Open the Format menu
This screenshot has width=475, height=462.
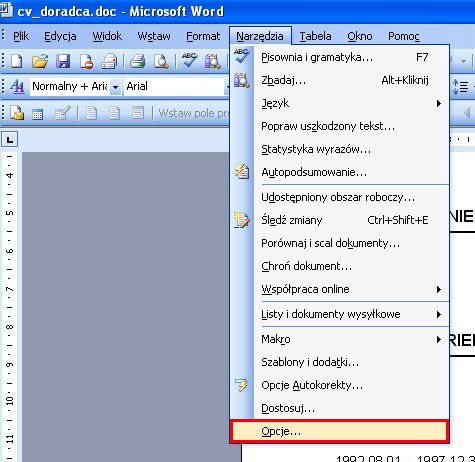tap(203, 36)
